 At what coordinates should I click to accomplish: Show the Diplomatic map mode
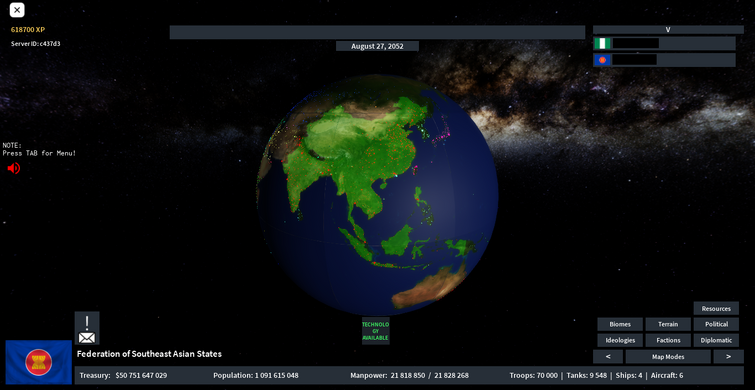pyautogui.click(x=716, y=340)
